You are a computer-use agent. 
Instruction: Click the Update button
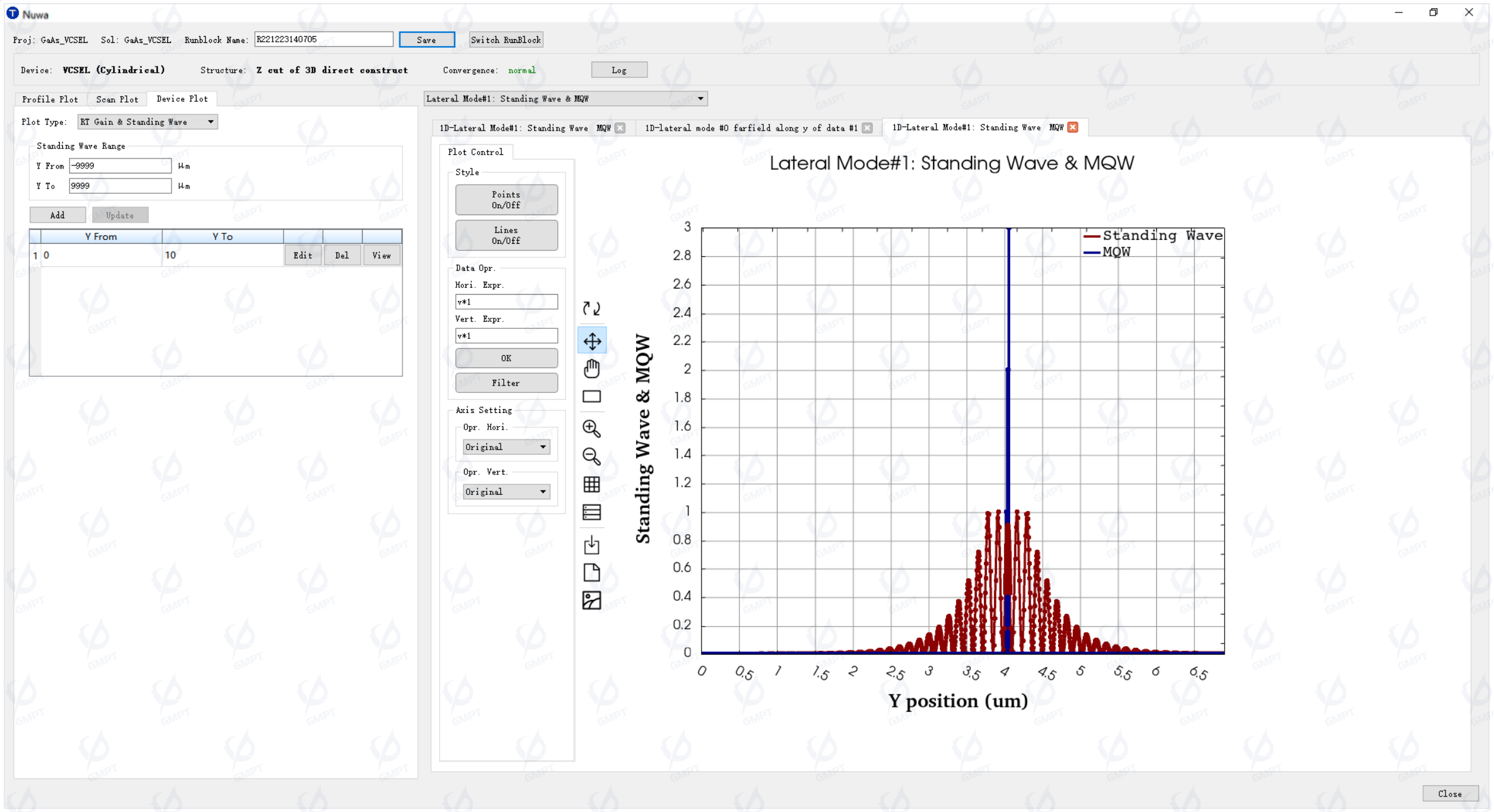119,215
